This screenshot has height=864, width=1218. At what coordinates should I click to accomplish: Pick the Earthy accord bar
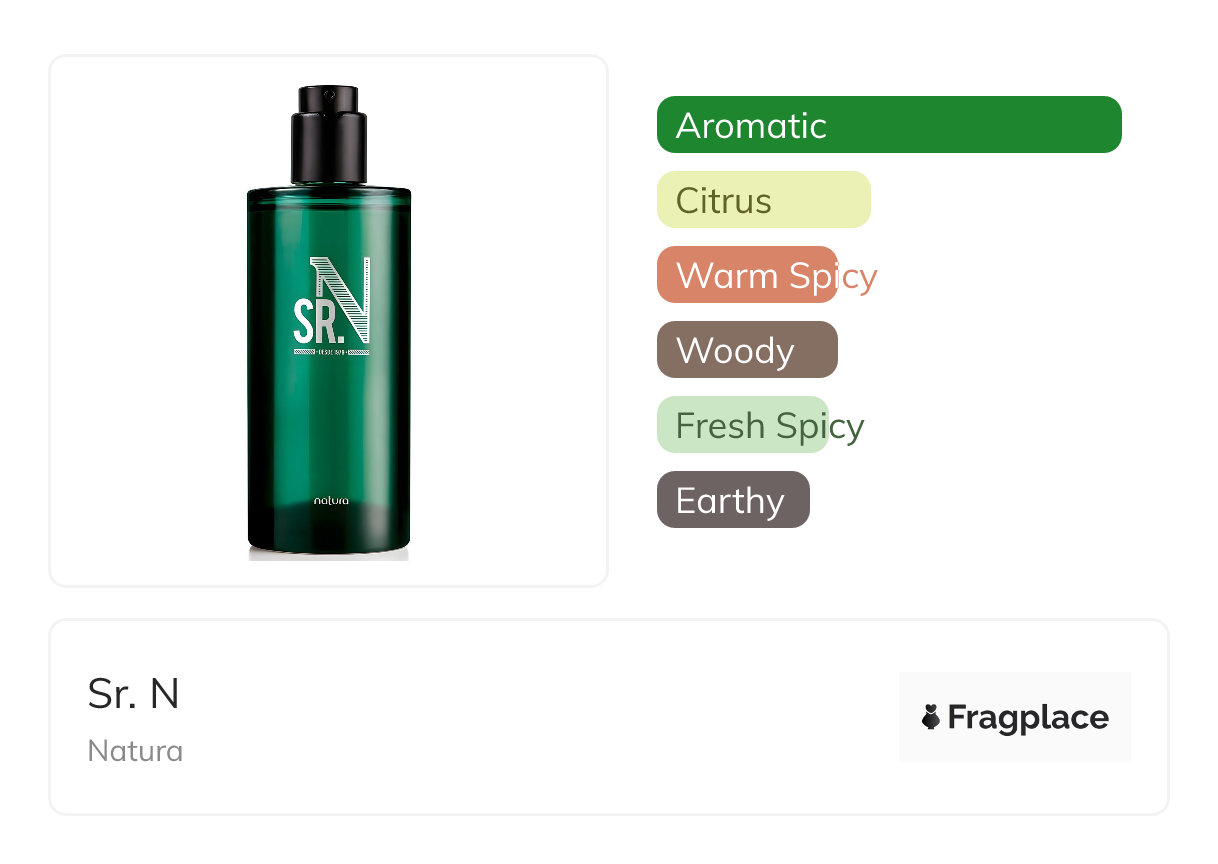733,500
